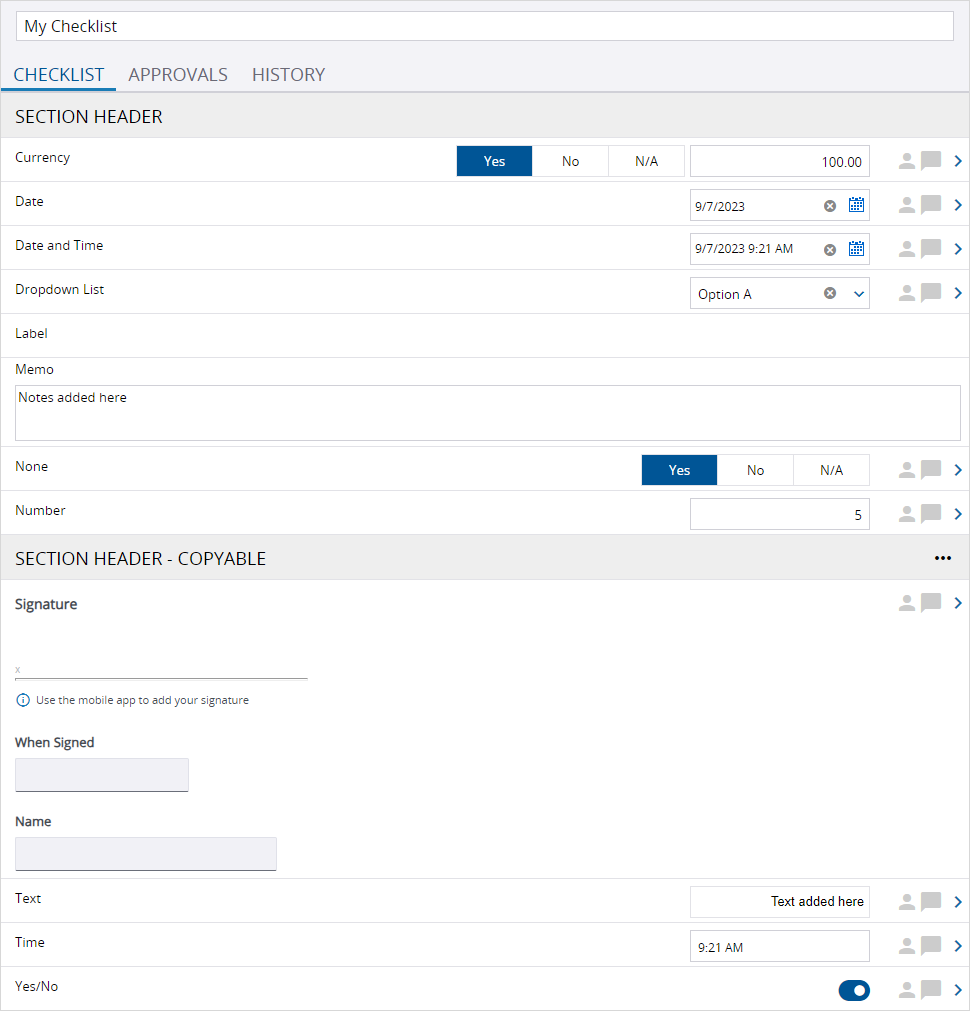Clear the Dropdown List selection
The height and width of the screenshot is (1011, 970).
tap(830, 294)
